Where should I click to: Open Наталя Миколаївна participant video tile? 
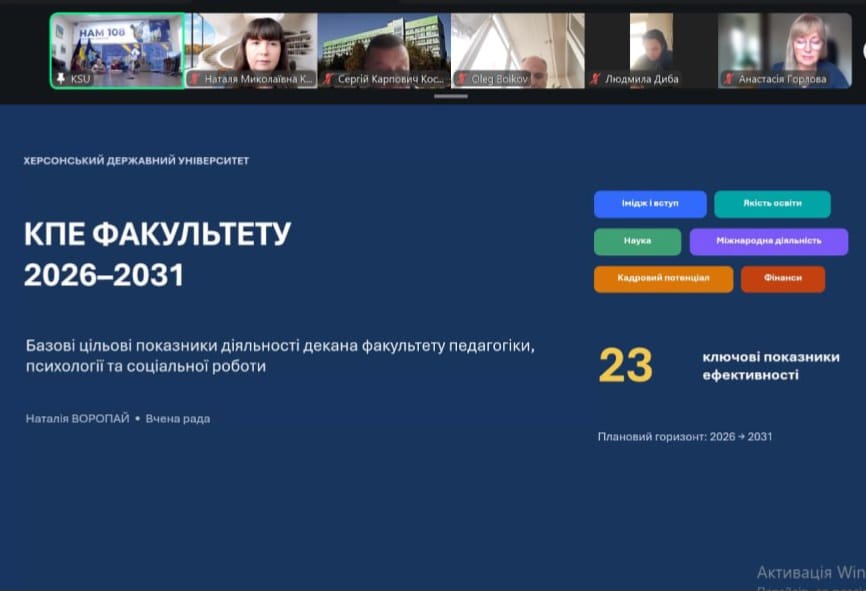pos(251,50)
